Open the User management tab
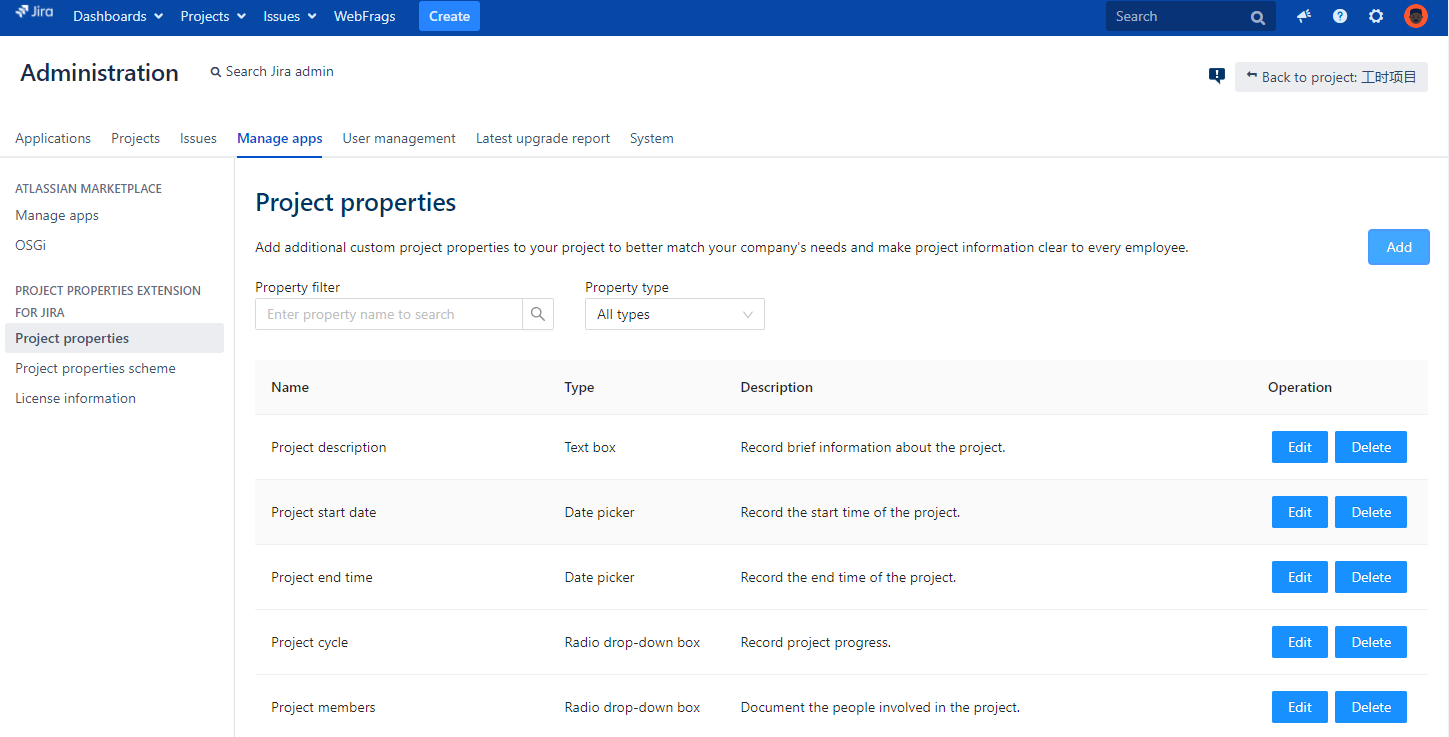Screen dimensions: 1449x737 pos(399,138)
